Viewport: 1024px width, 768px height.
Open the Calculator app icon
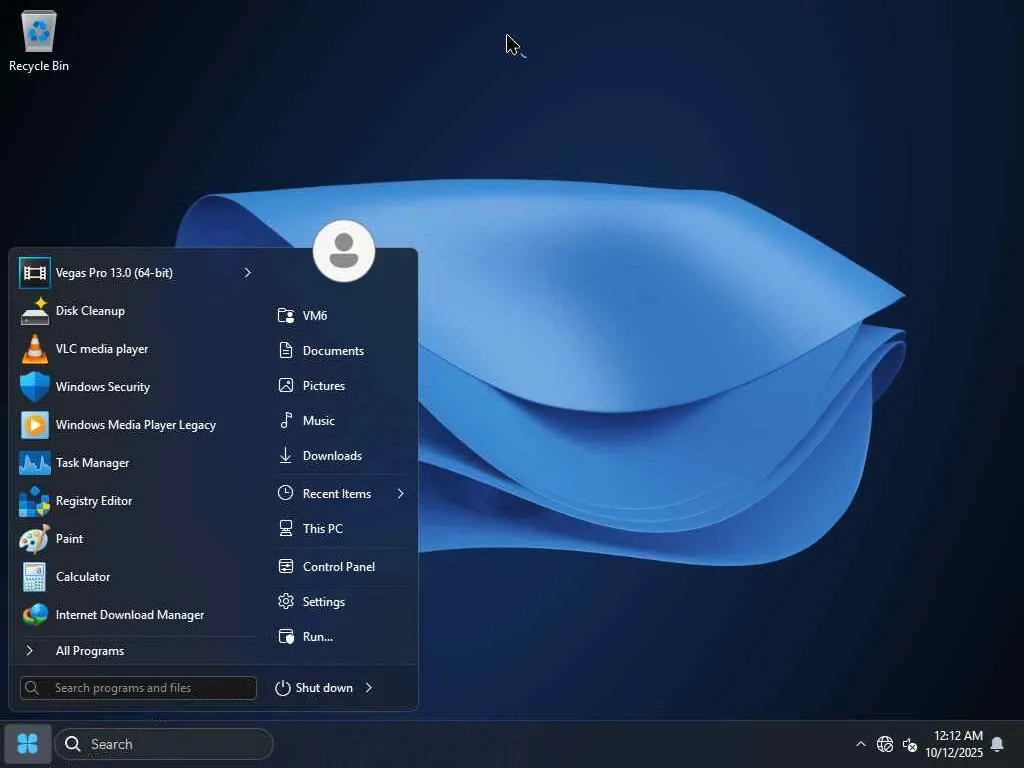pos(34,577)
